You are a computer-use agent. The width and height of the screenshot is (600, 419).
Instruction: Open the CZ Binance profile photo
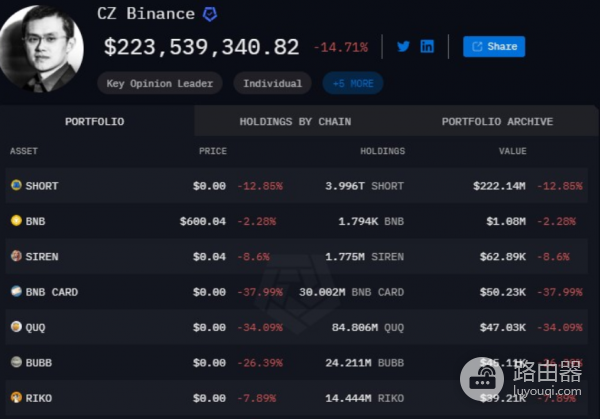41,48
